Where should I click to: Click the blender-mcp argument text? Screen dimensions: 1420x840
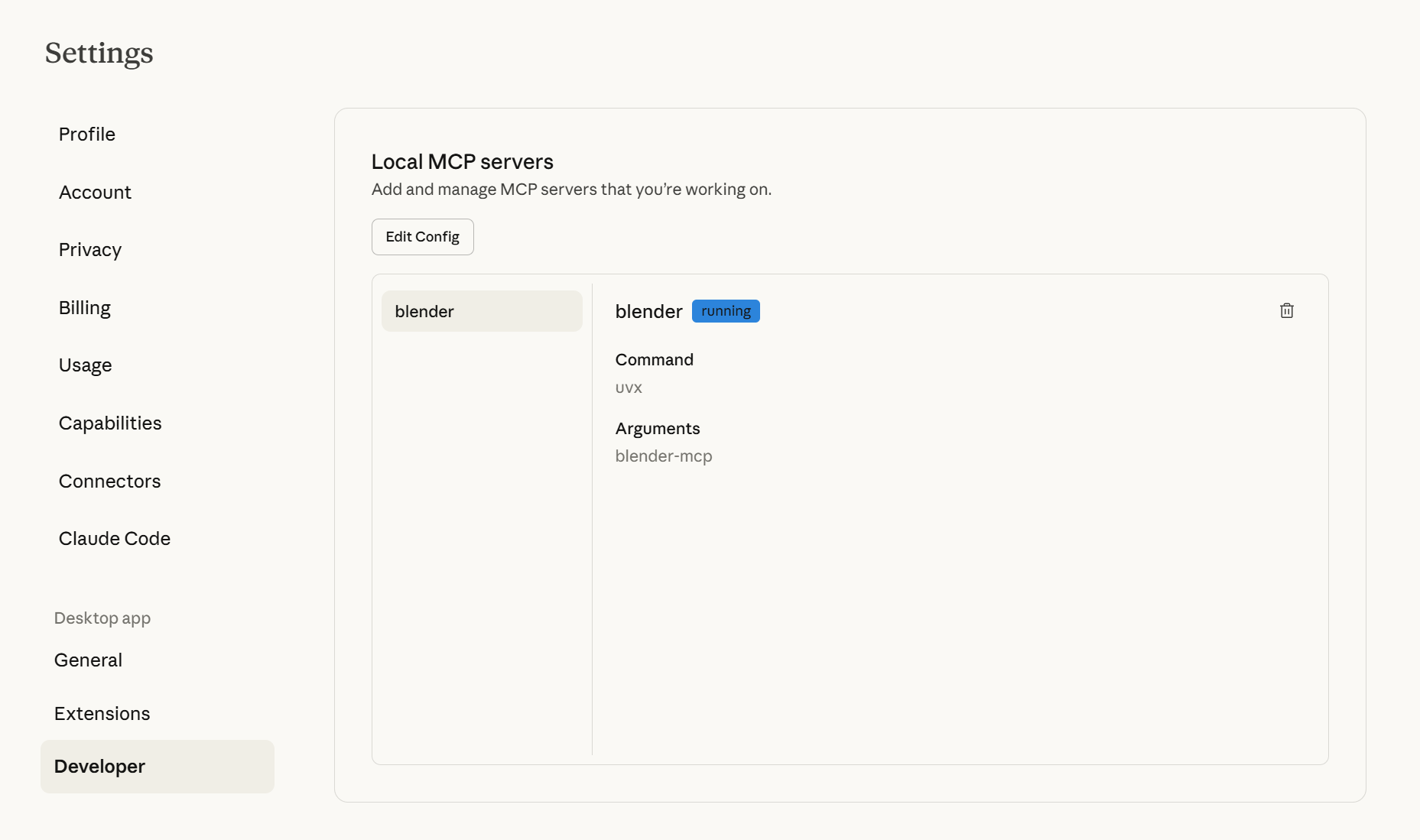point(664,456)
